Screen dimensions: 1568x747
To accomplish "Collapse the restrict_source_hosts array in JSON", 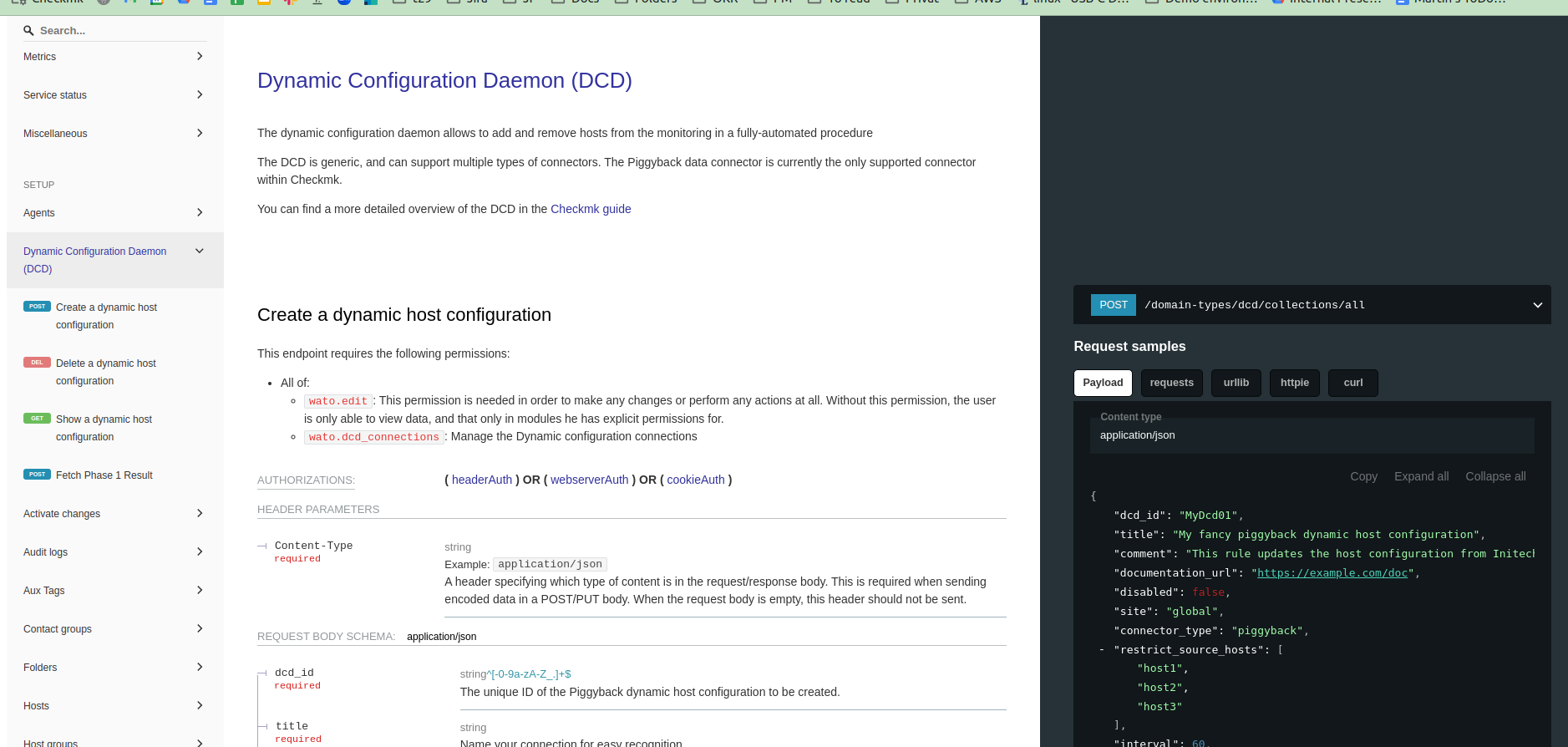I will pyautogui.click(x=1102, y=650).
